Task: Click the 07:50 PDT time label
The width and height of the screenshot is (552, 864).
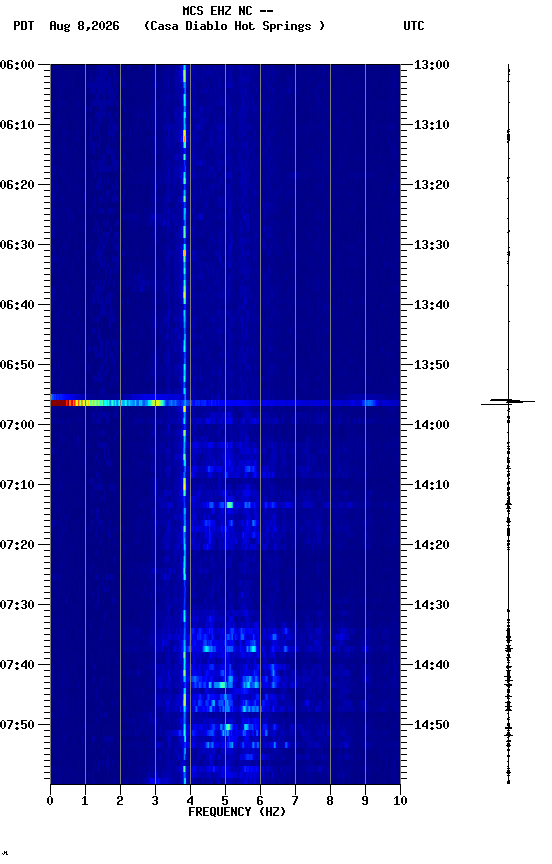Action: 17,725
